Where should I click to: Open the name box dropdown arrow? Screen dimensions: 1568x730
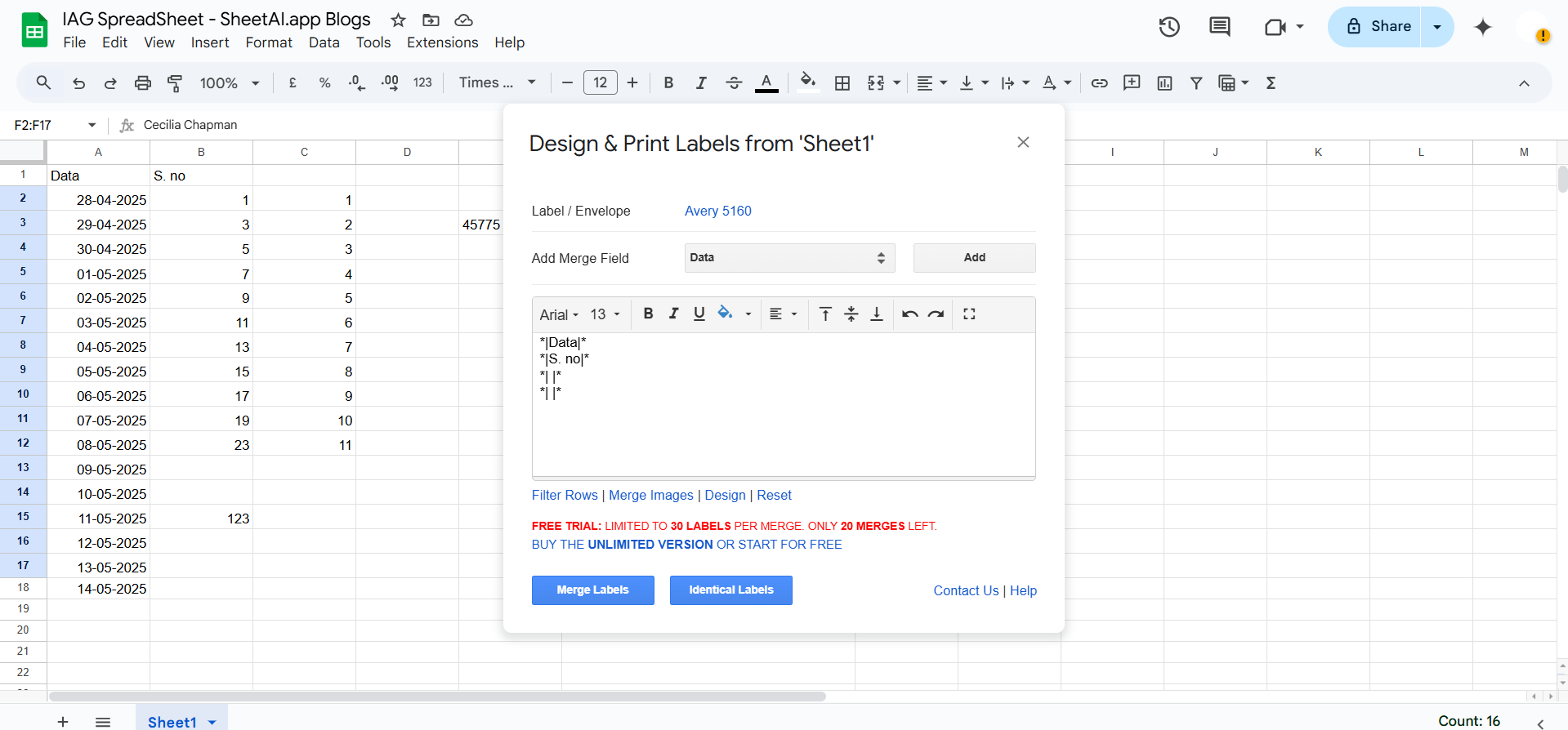tap(92, 125)
